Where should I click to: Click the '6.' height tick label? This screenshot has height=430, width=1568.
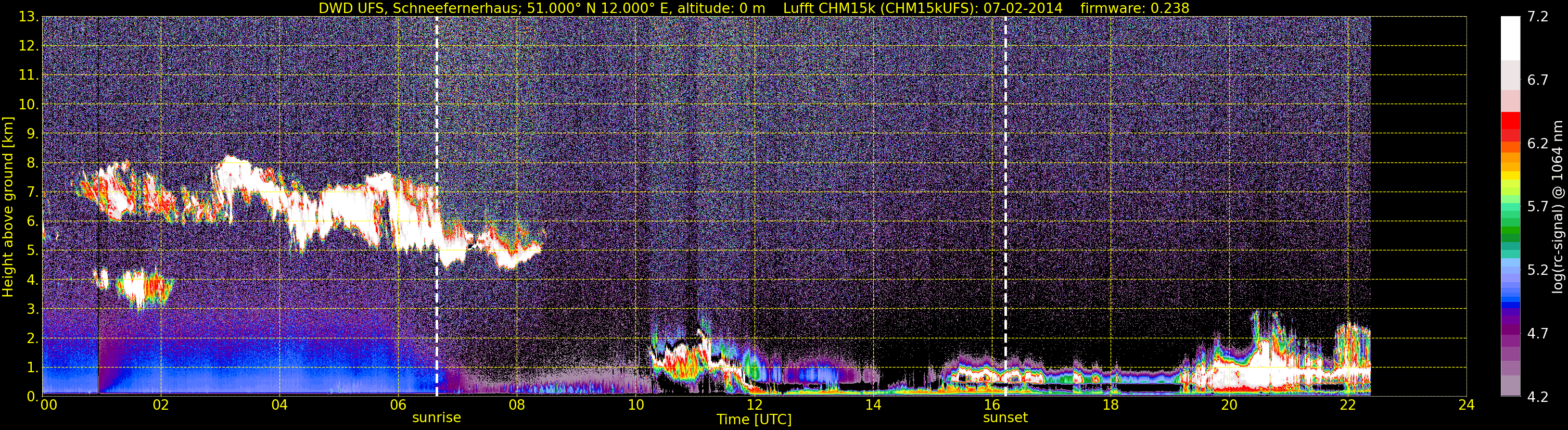click(x=32, y=222)
